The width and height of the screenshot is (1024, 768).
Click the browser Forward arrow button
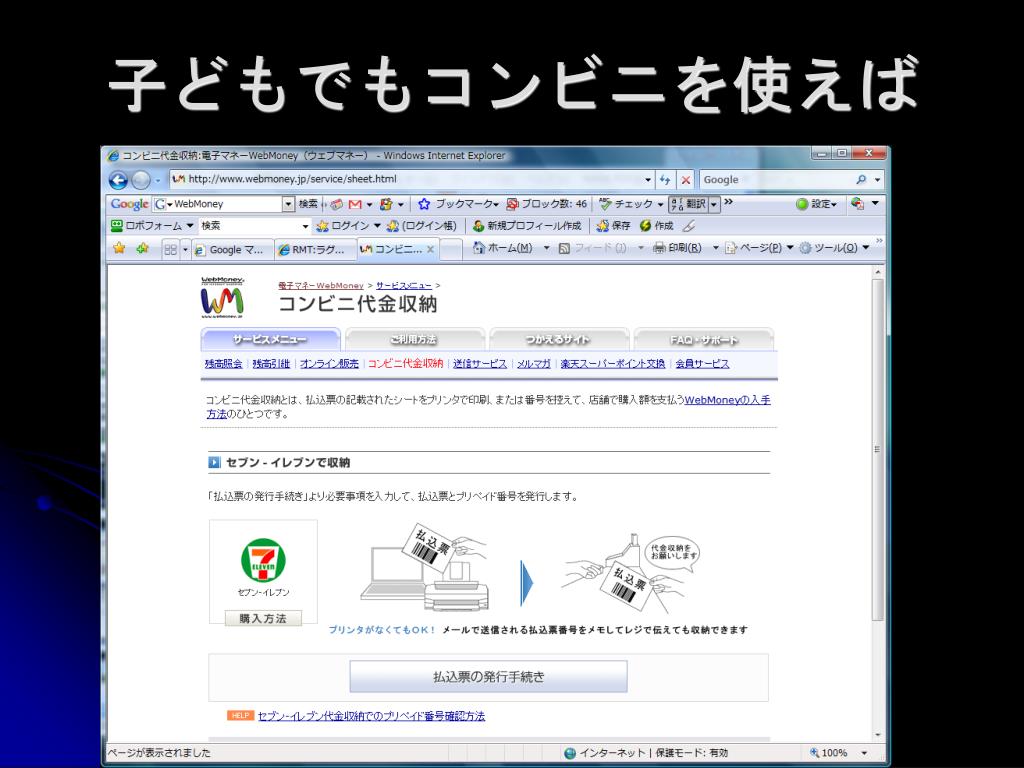click(x=140, y=180)
